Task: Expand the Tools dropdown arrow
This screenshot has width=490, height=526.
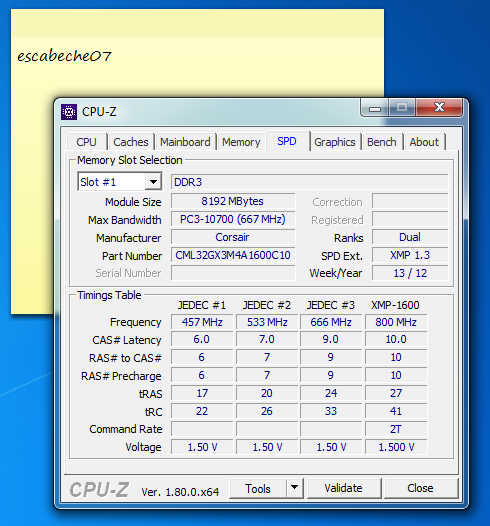Action: pyautogui.click(x=294, y=488)
